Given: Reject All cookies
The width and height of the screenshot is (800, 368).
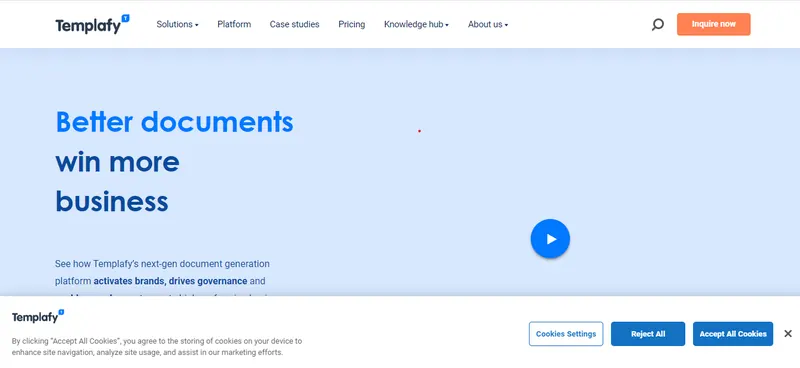Looking at the screenshot, I should [x=648, y=334].
